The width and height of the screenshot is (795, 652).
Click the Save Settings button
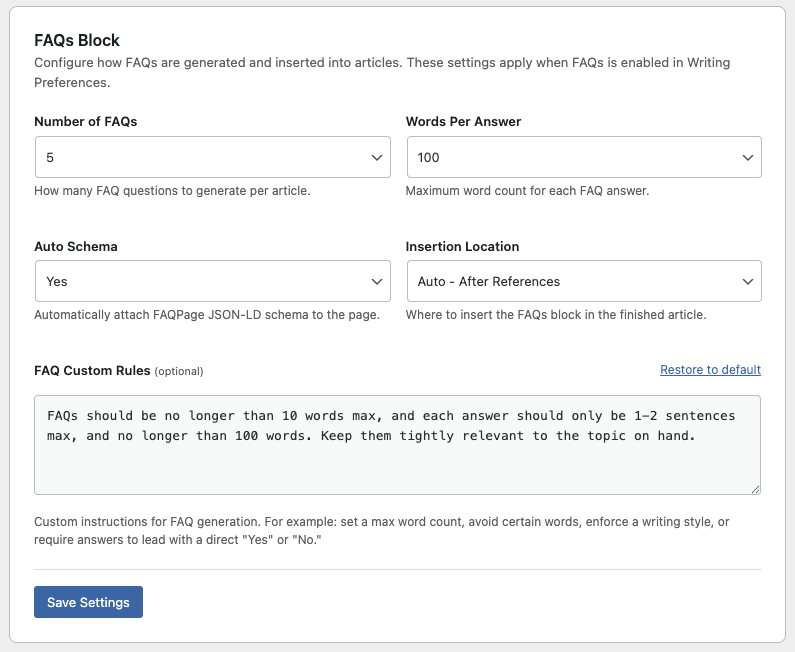click(x=88, y=602)
